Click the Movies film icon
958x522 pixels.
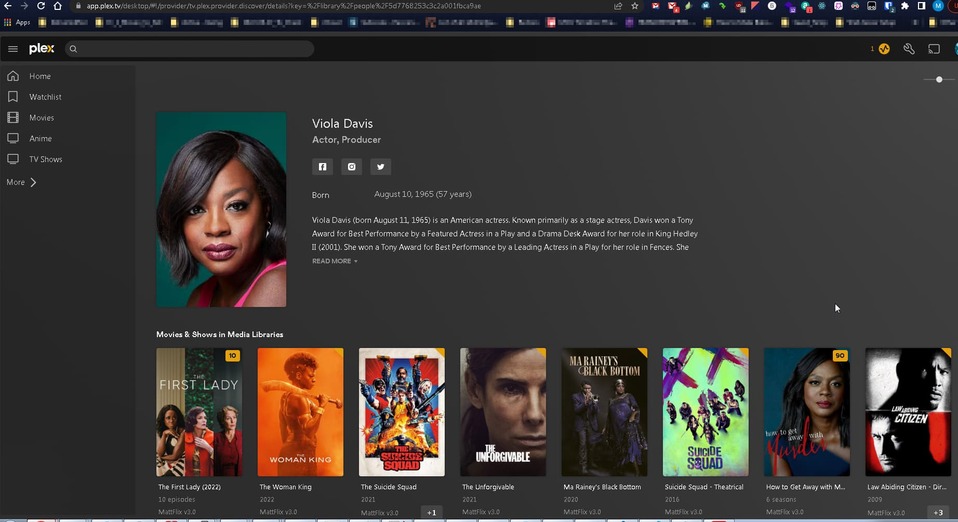point(13,117)
